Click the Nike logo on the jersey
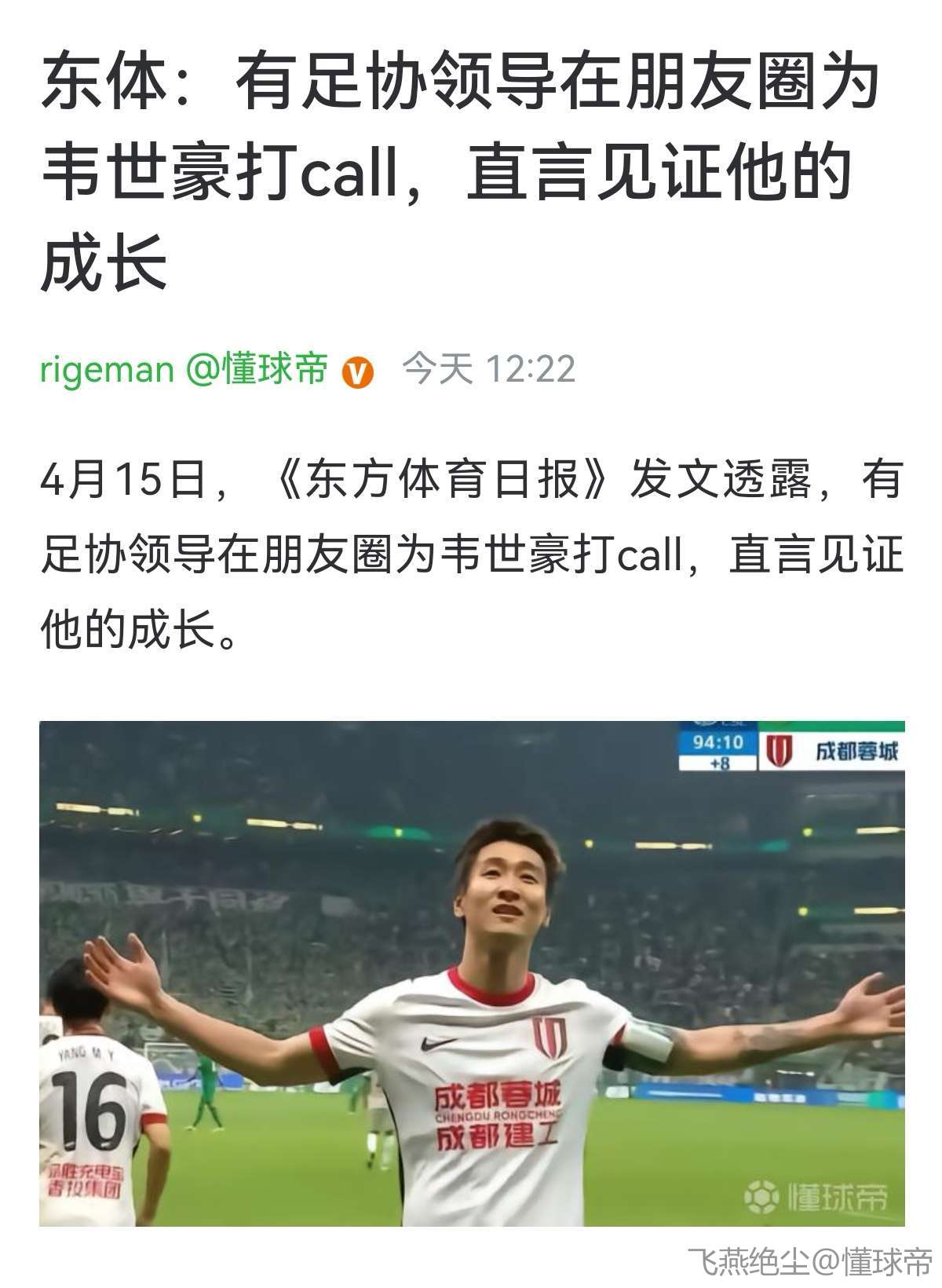This screenshot has width=942, height=1288. pos(437,1044)
